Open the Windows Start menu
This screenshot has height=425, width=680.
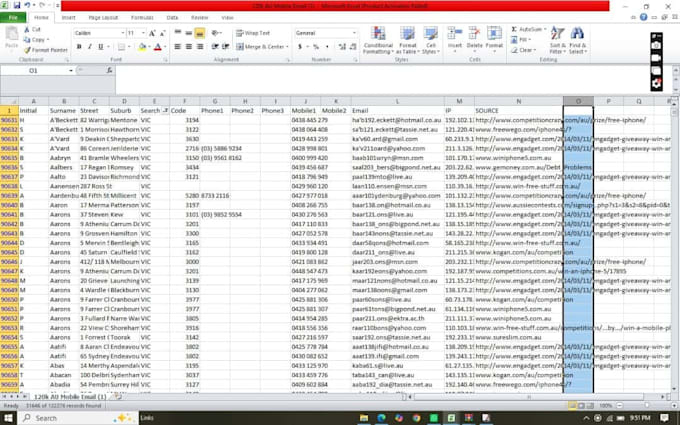click(8, 418)
